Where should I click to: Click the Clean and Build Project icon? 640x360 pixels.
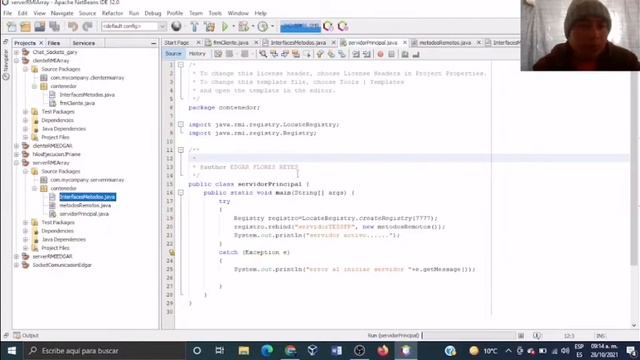tap(209, 27)
